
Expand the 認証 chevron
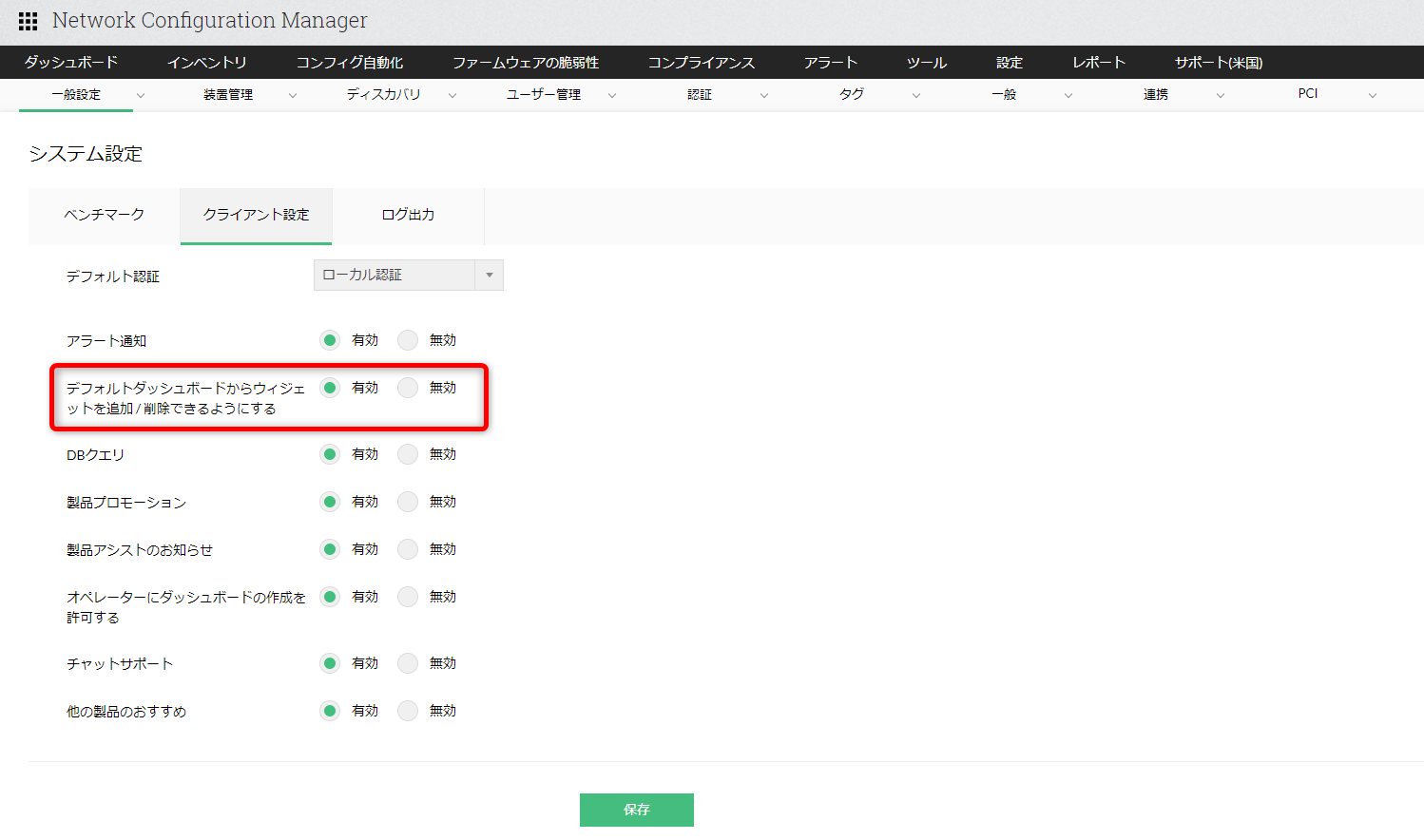point(764,95)
